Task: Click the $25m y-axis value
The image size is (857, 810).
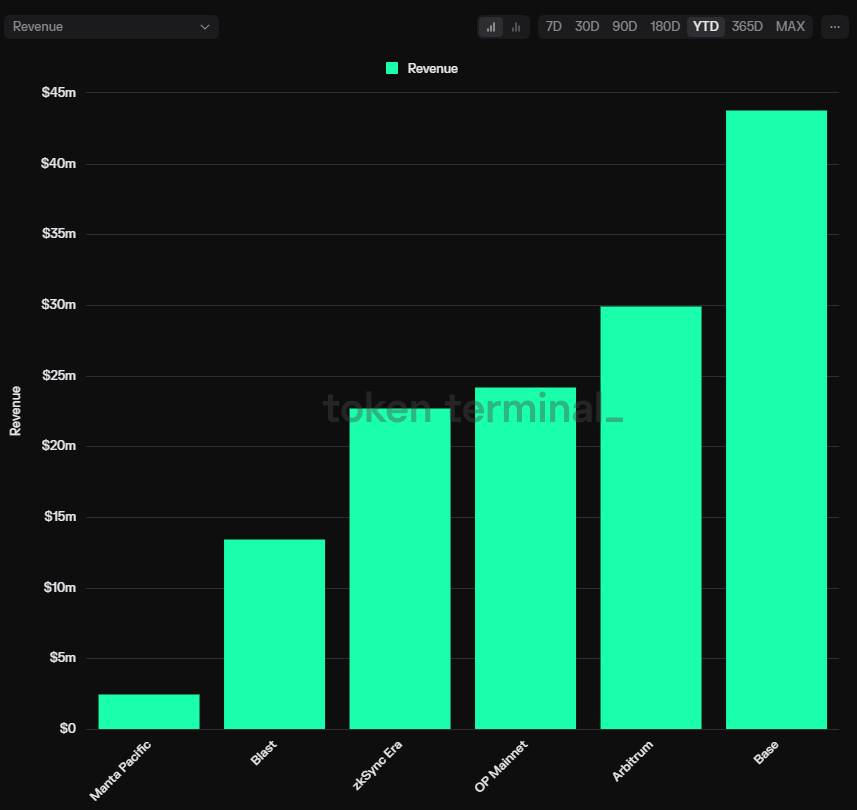Action: 59,375
